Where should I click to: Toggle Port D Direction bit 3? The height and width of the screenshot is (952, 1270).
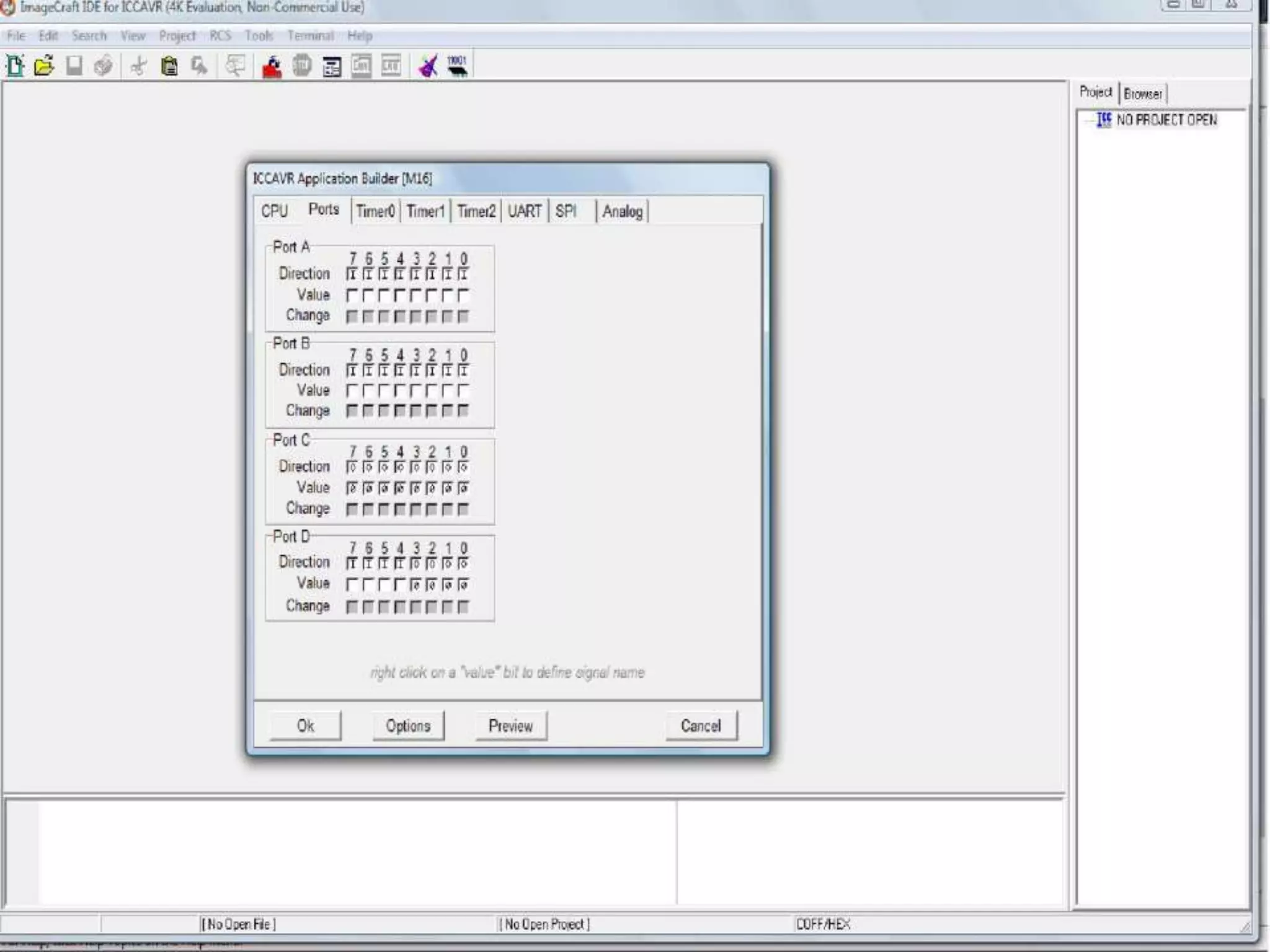click(415, 563)
